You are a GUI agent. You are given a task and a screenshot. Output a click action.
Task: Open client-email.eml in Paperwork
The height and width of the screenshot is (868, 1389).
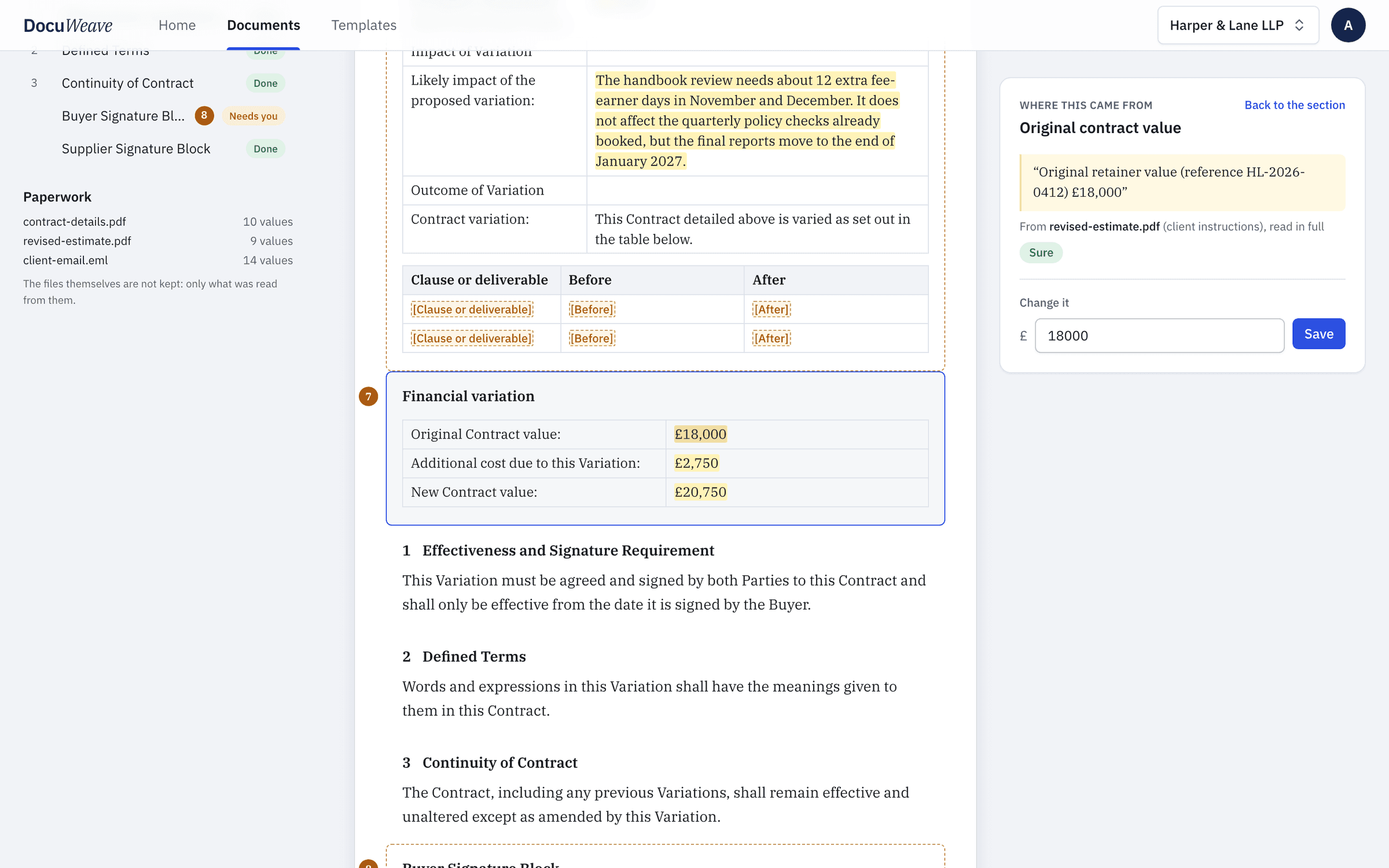[65, 260]
